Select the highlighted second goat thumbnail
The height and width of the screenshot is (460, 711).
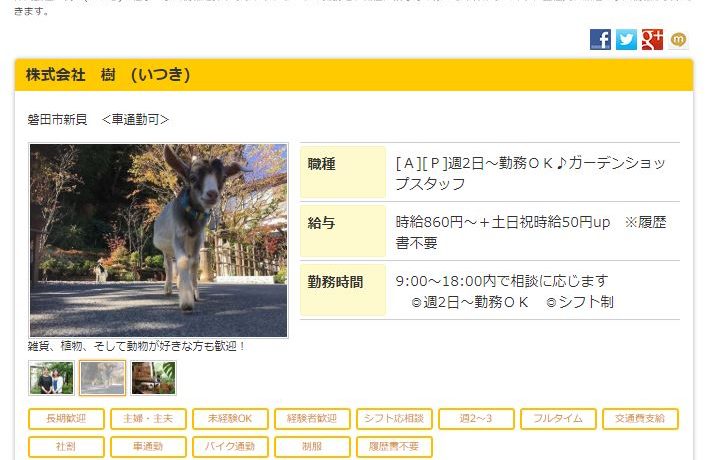pos(103,378)
